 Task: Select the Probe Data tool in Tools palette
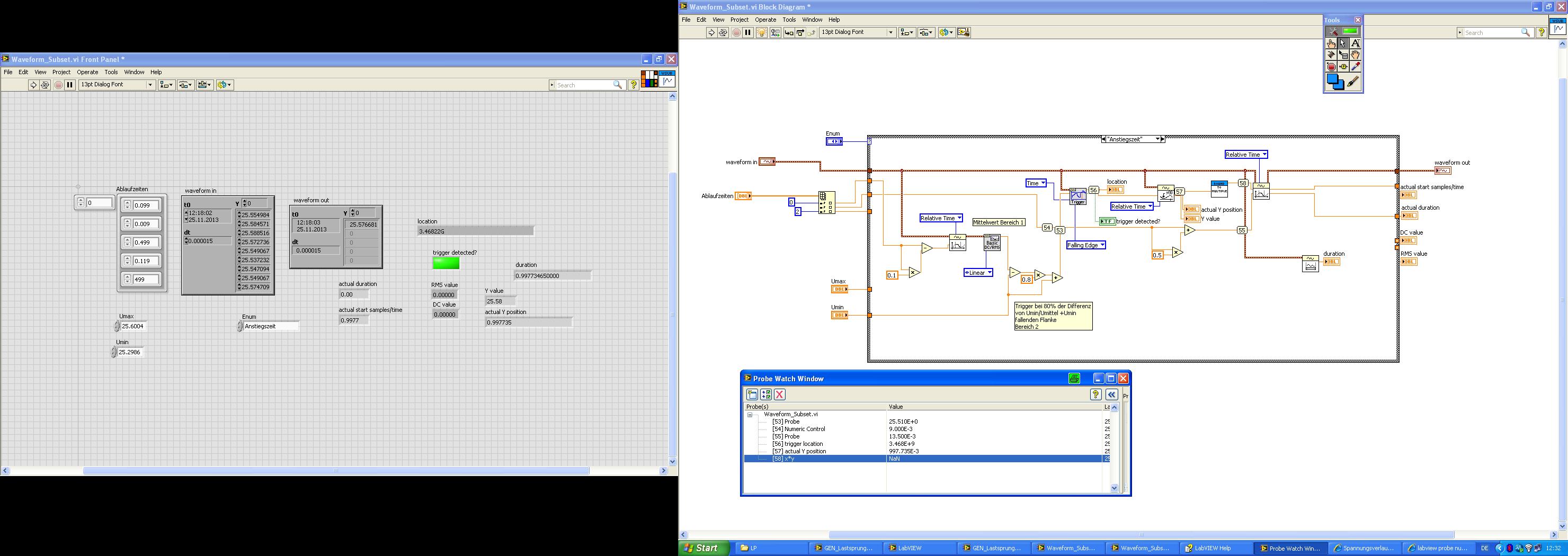coord(1343,66)
